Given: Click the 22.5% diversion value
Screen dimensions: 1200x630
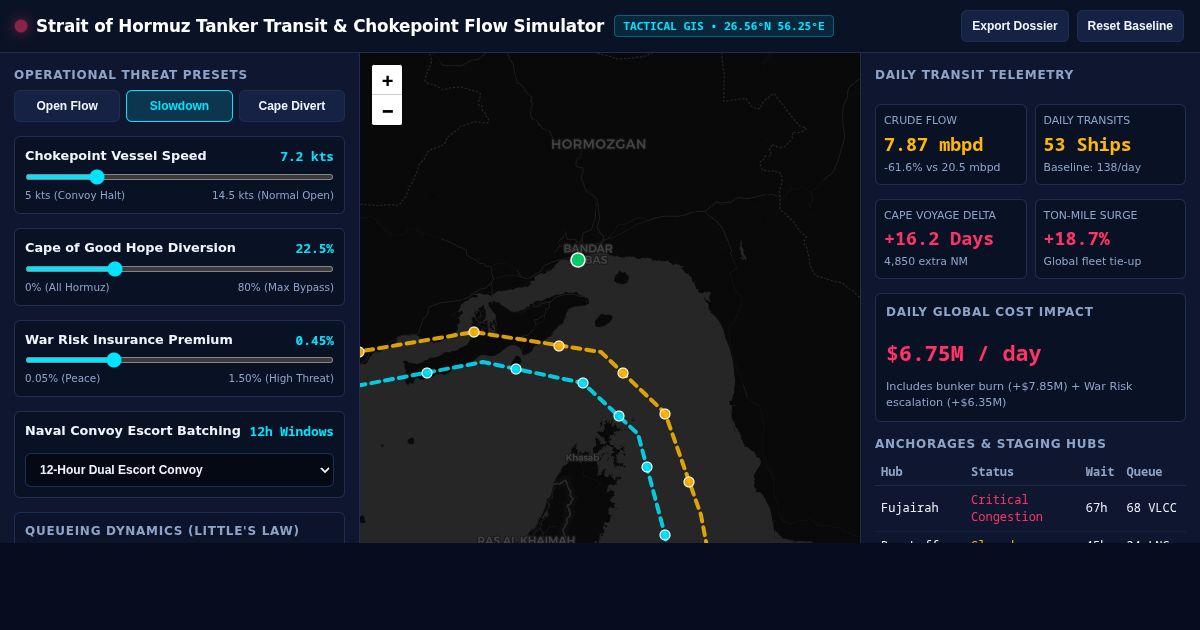Looking at the screenshot, I should pyautogui.click(x=314, y=249).
